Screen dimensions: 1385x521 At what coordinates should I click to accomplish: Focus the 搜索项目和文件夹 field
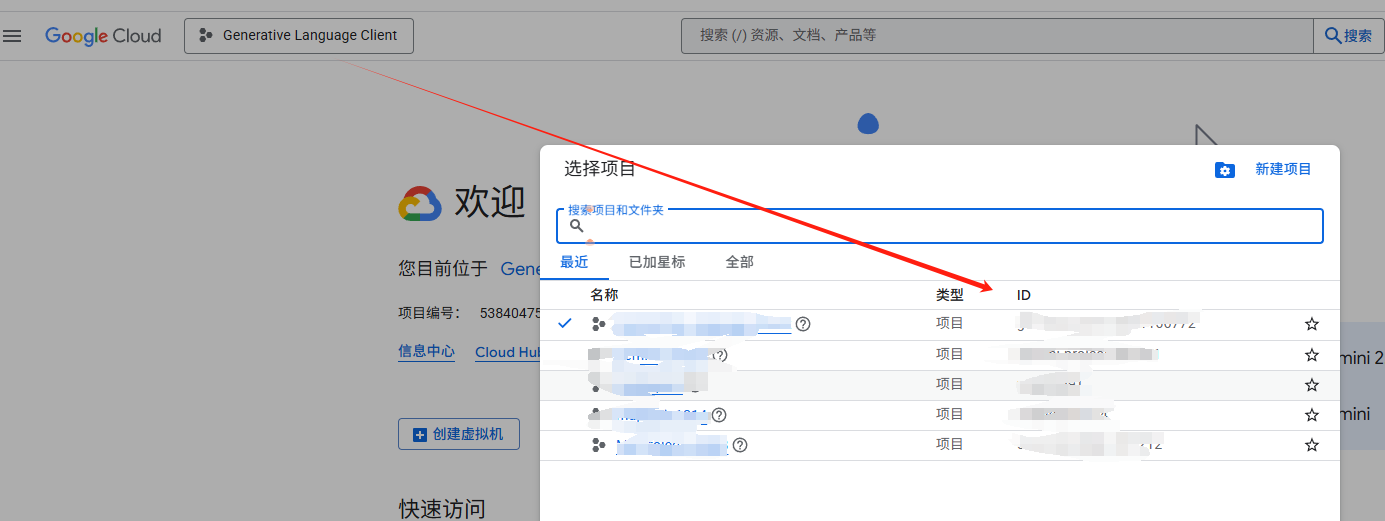[x=940, y=226]
